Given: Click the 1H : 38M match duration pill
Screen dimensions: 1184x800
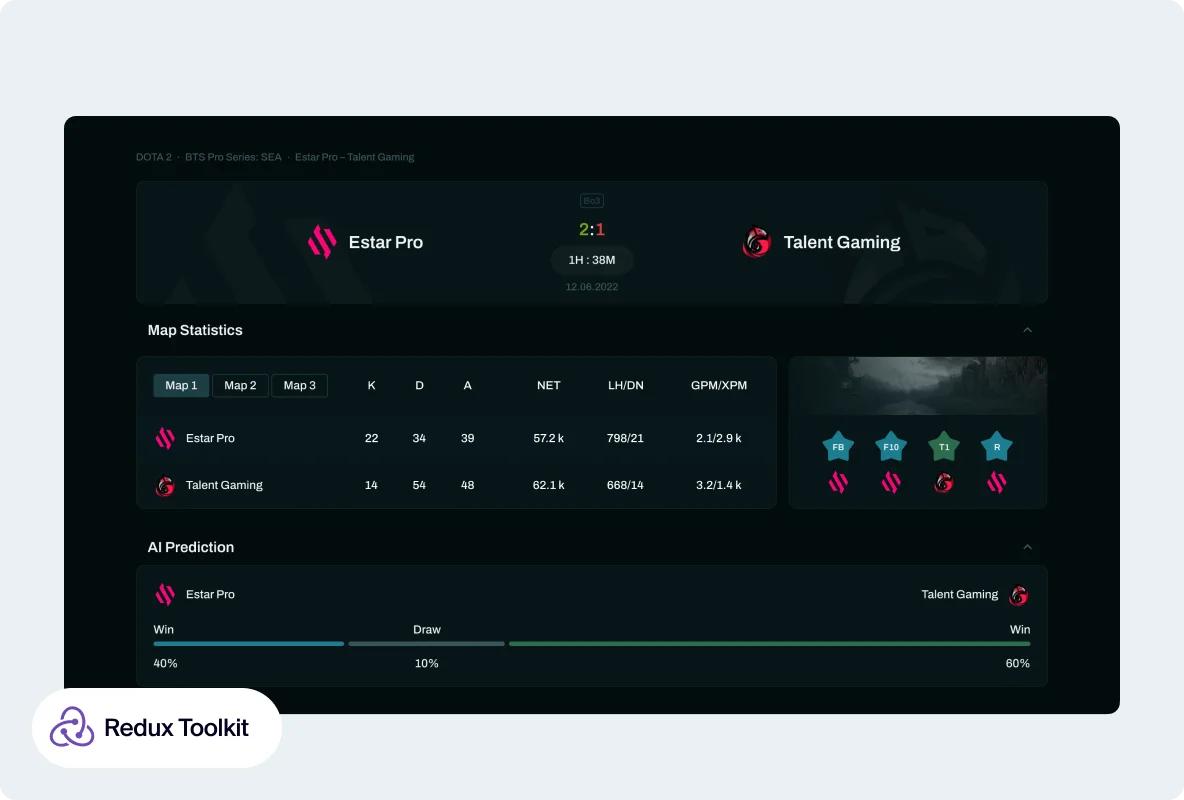Looking at the screenshot, I should pyautogui.click(x=592, y=260).
